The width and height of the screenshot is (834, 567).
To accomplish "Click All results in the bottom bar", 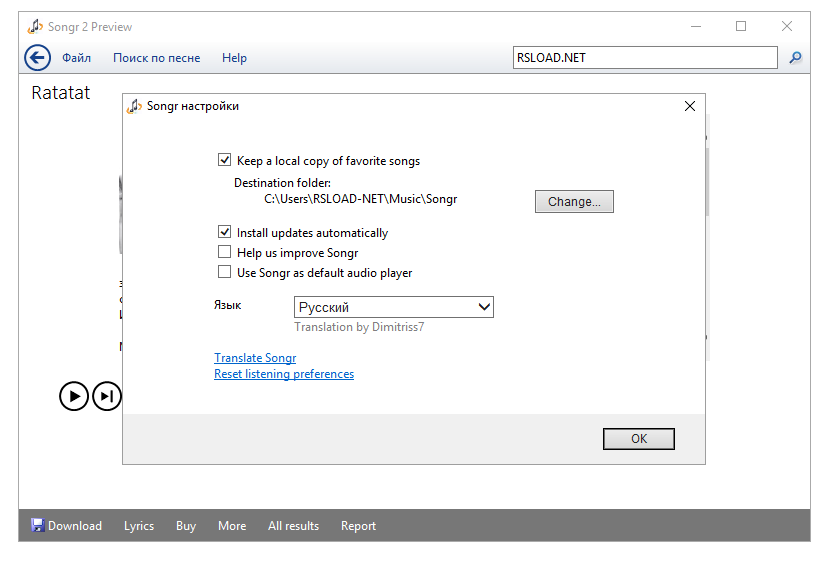I will [293, 526].
